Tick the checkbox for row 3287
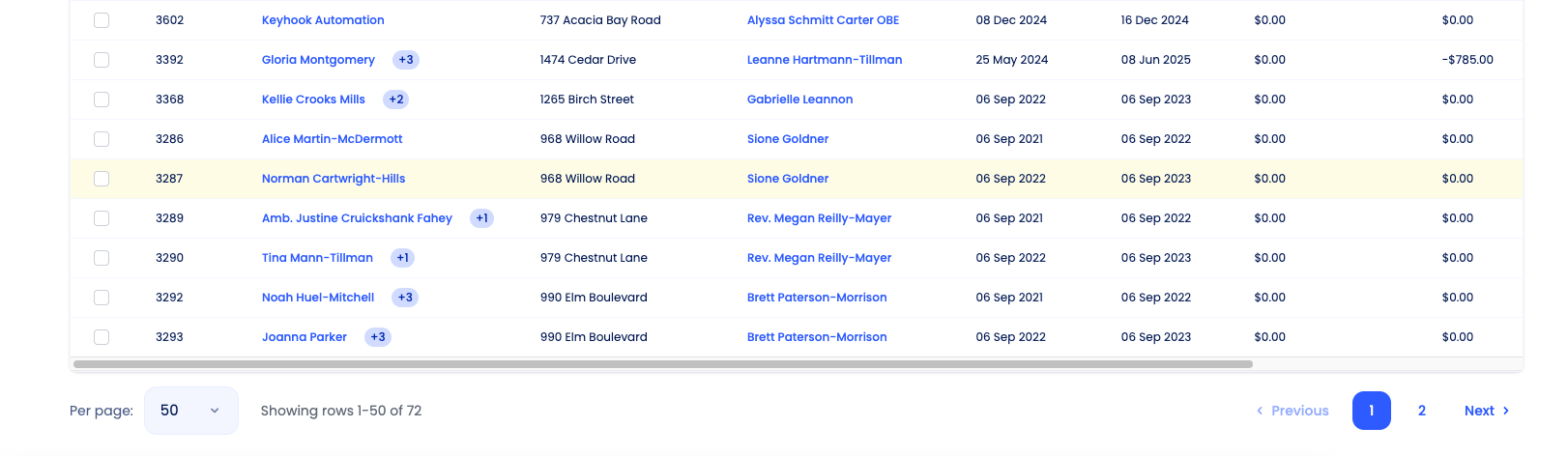Screen dimensions: 1568x456 point(102,179)
